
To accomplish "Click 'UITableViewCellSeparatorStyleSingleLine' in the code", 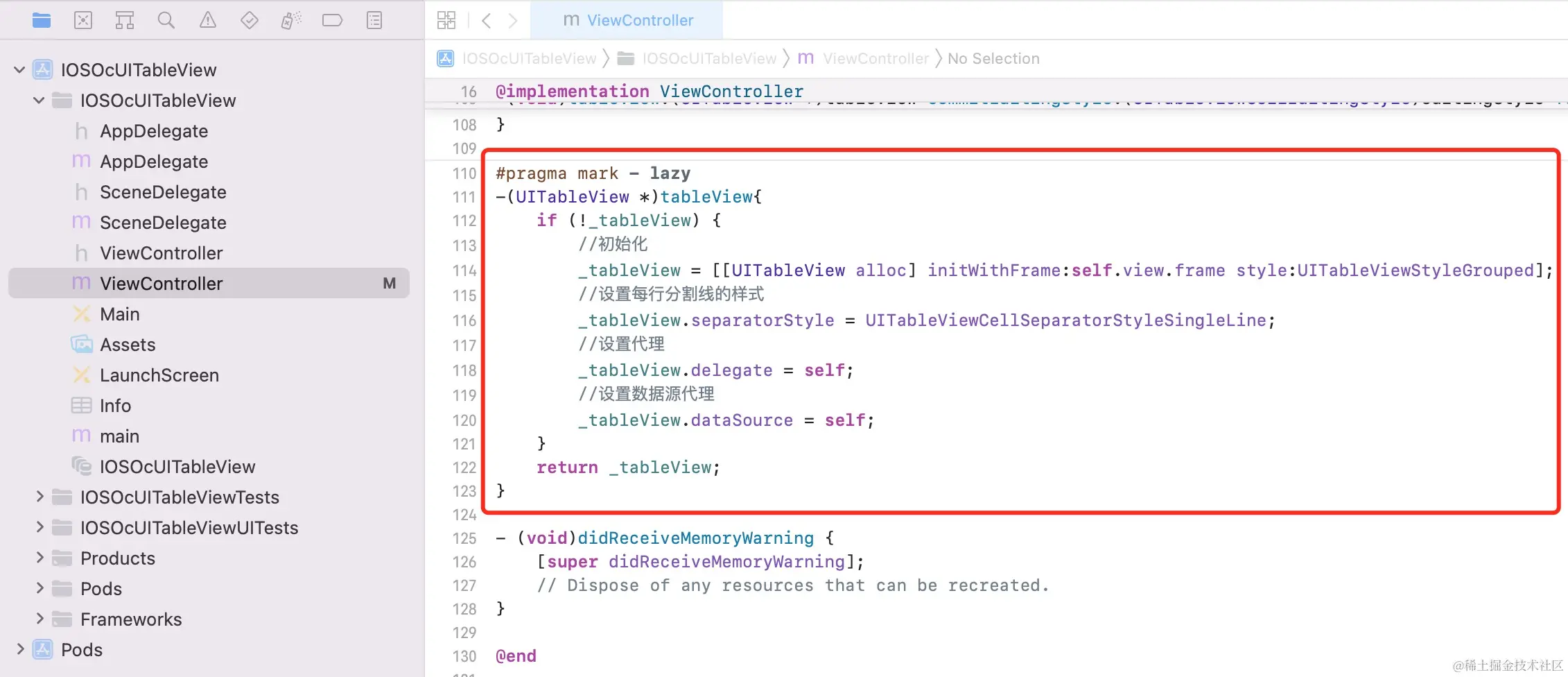I will 1065,320.
